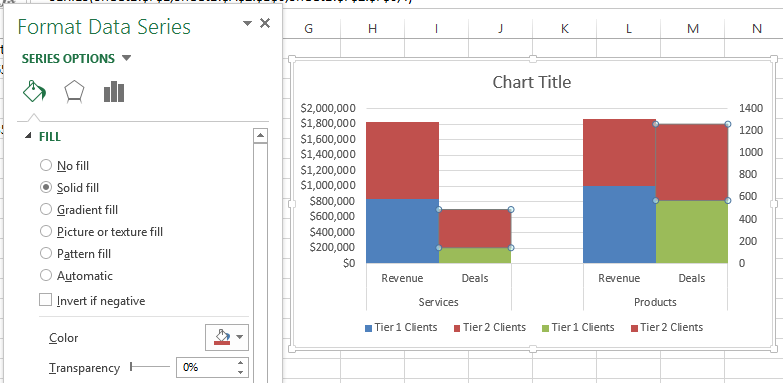The width and height of the screenshot is (783, 383).
Task: Decrease transparency with spinner down arrow
Action: pos(241,372)
